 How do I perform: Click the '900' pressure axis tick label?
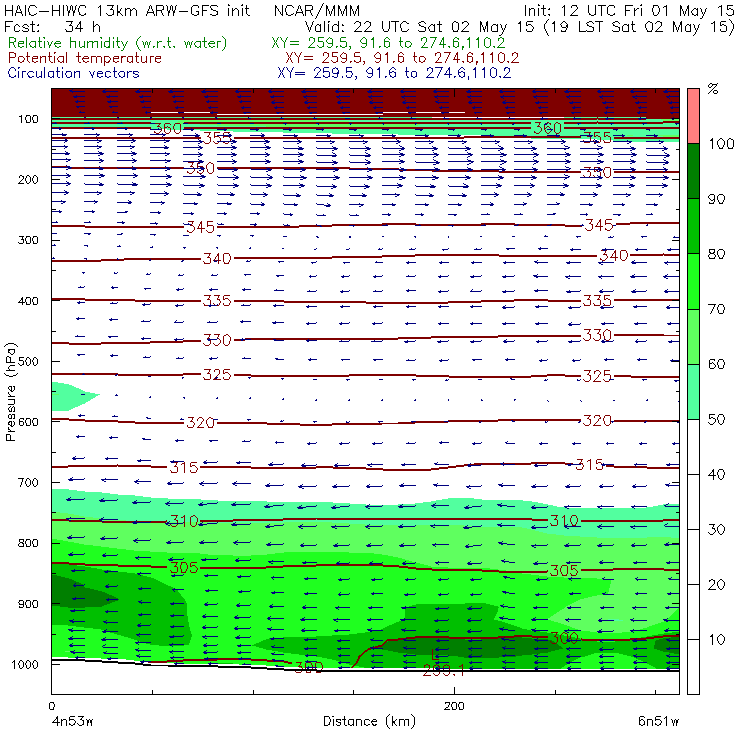coord(28,604)
